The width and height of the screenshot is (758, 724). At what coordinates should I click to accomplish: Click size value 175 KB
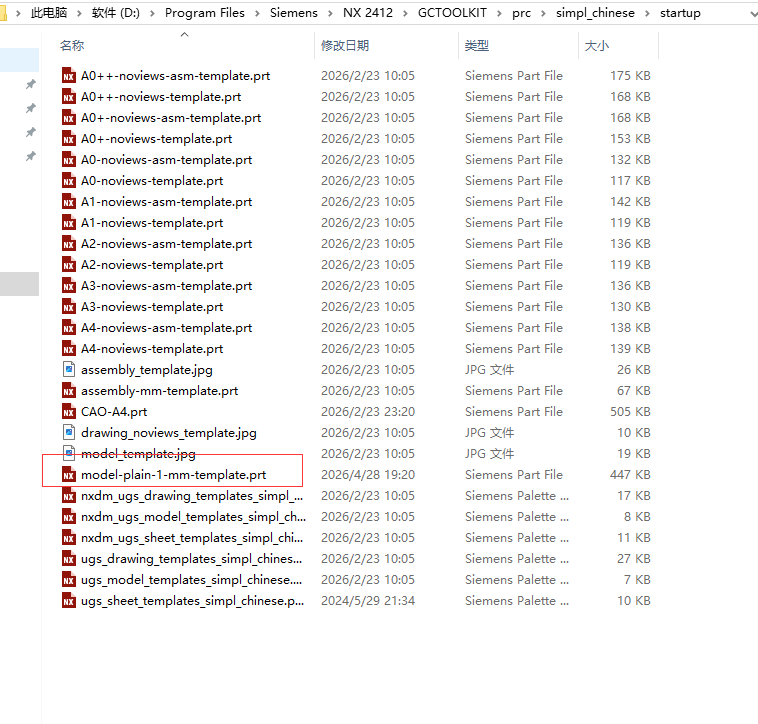click(x=630, y=76)
